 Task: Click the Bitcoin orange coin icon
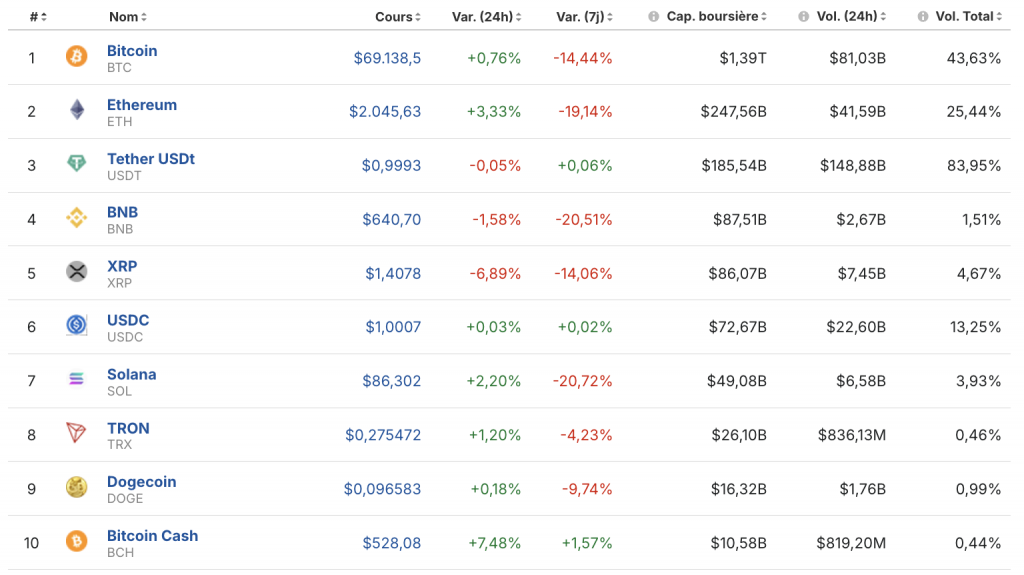point(77,57)
